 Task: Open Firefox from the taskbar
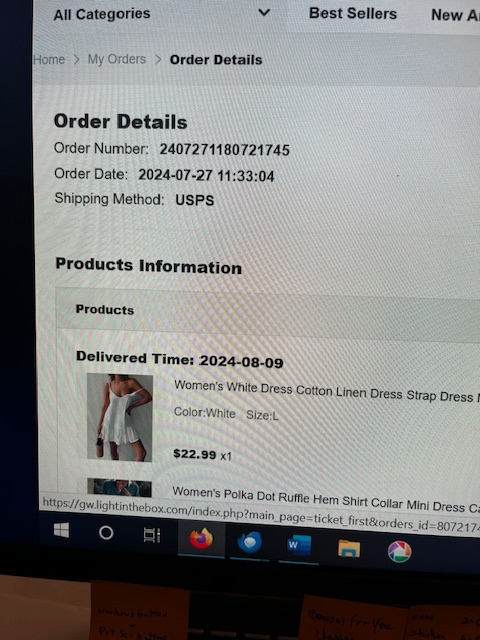point(201,539)
